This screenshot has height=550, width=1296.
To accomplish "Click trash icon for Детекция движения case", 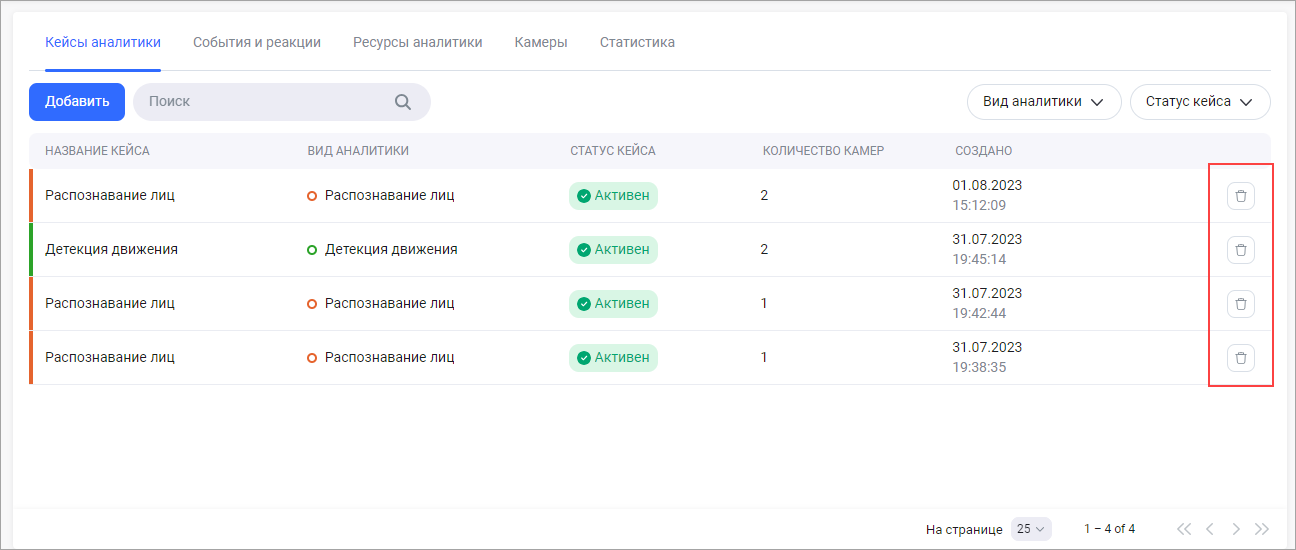I will [x=1240, y=250].
